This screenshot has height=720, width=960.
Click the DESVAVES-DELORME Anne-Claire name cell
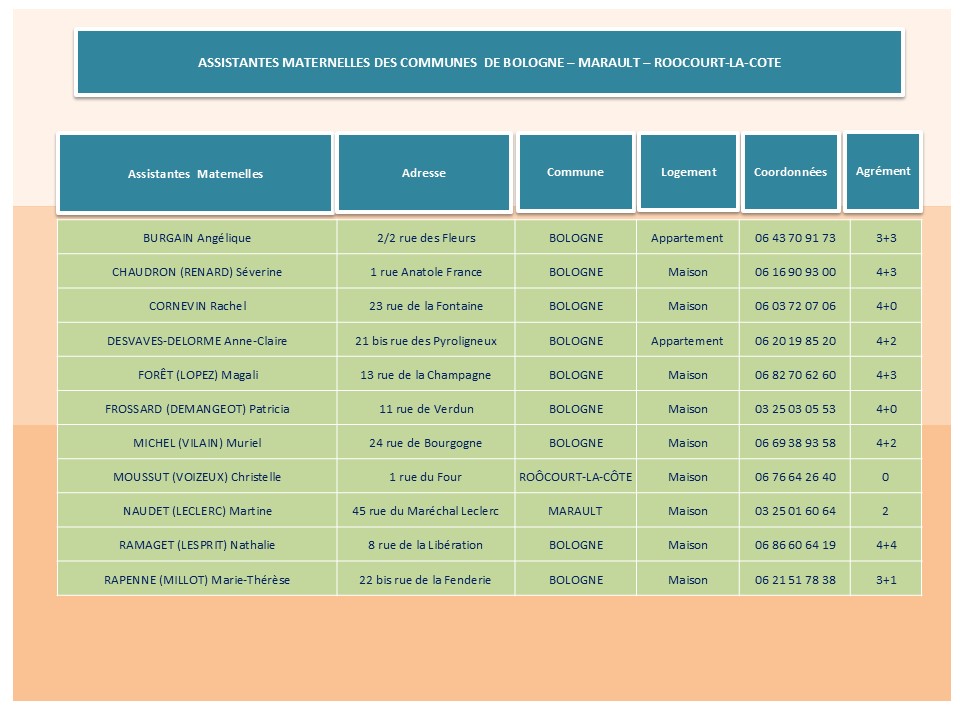click(197, 341)
